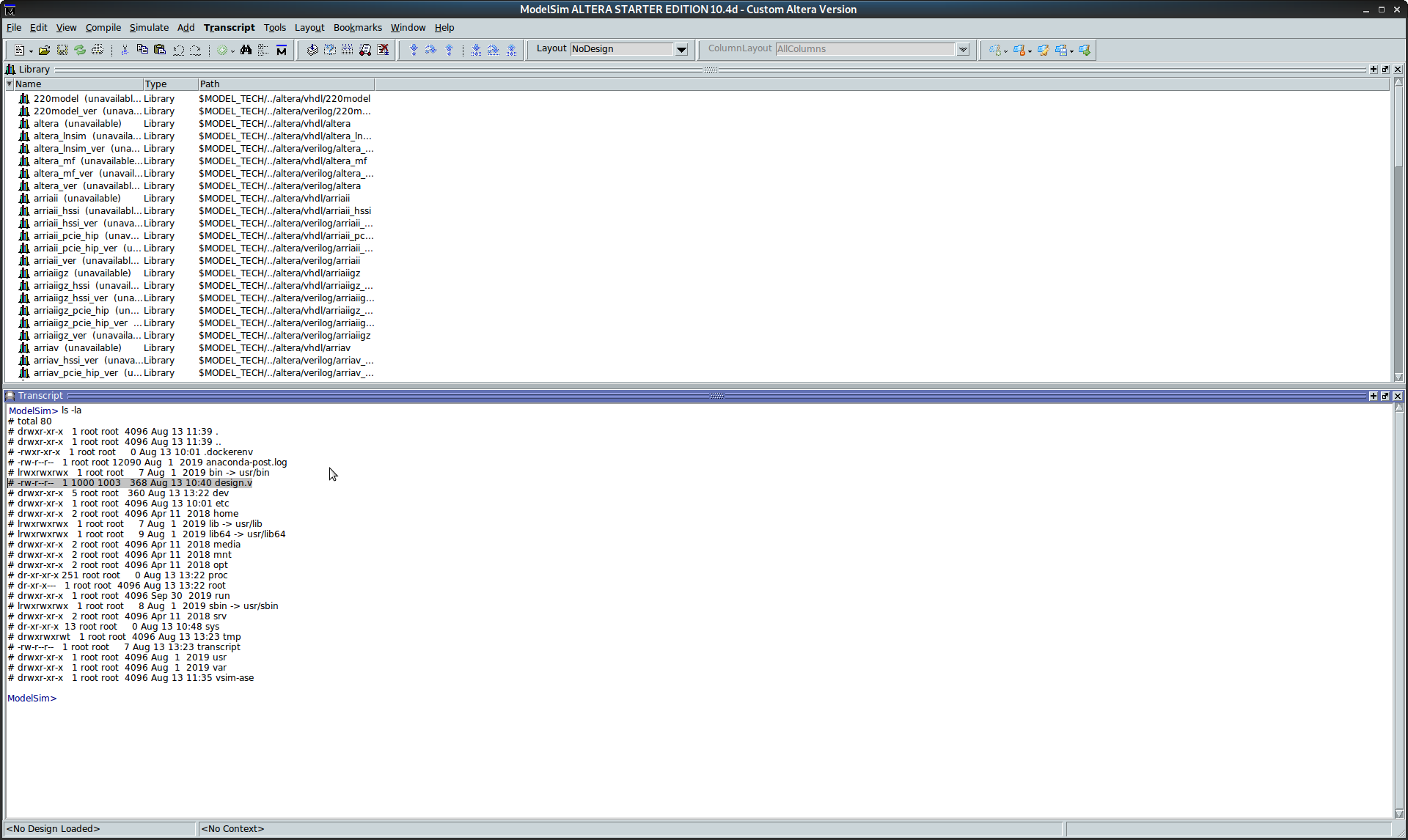1408x840 pixels.
Task: Click the Undo arrow icon
Action: (x=178, y=50)
